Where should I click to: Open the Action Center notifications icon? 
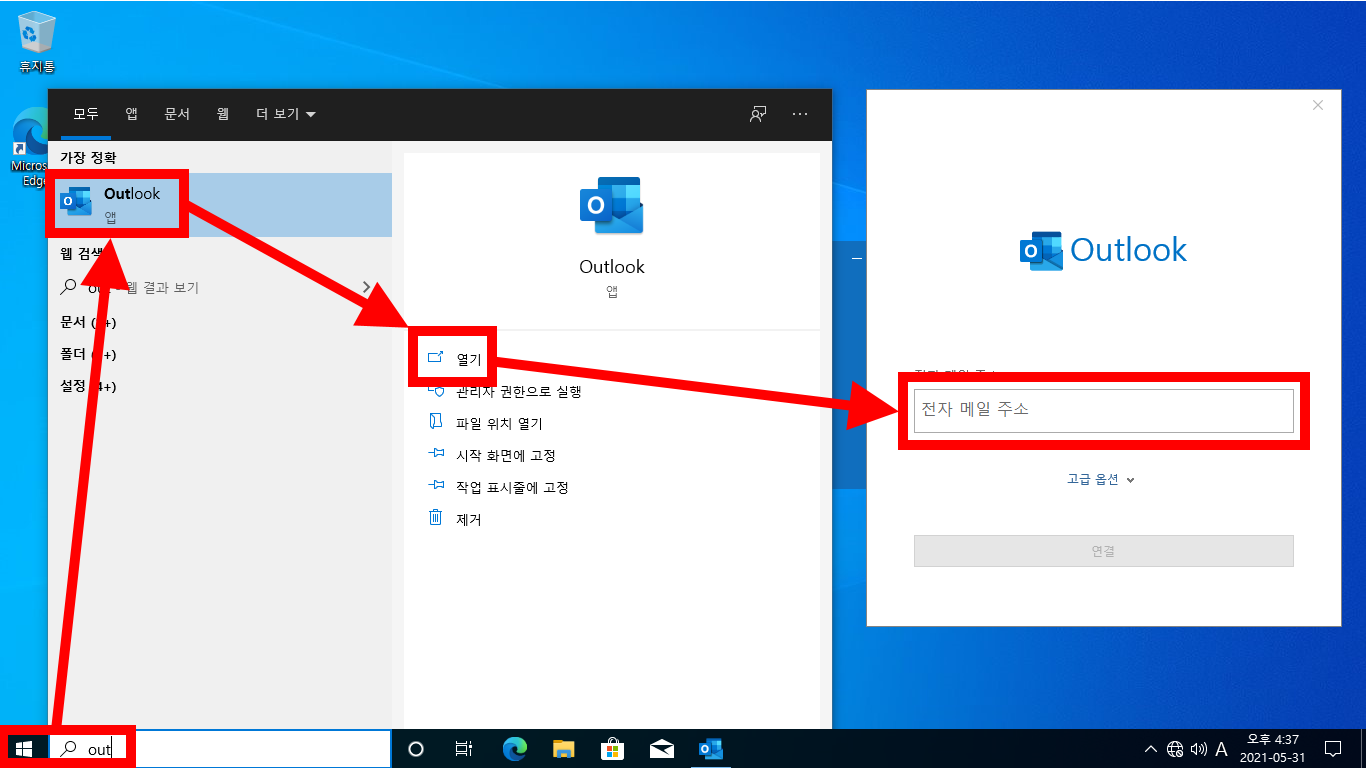click(x=1332, y=748)
